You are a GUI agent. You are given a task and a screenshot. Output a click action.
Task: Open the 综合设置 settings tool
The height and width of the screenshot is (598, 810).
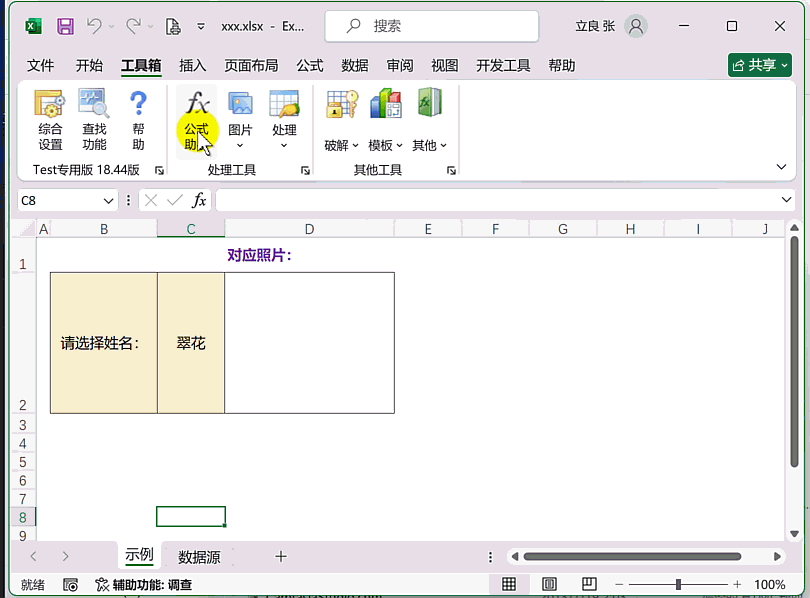[50, 119]
